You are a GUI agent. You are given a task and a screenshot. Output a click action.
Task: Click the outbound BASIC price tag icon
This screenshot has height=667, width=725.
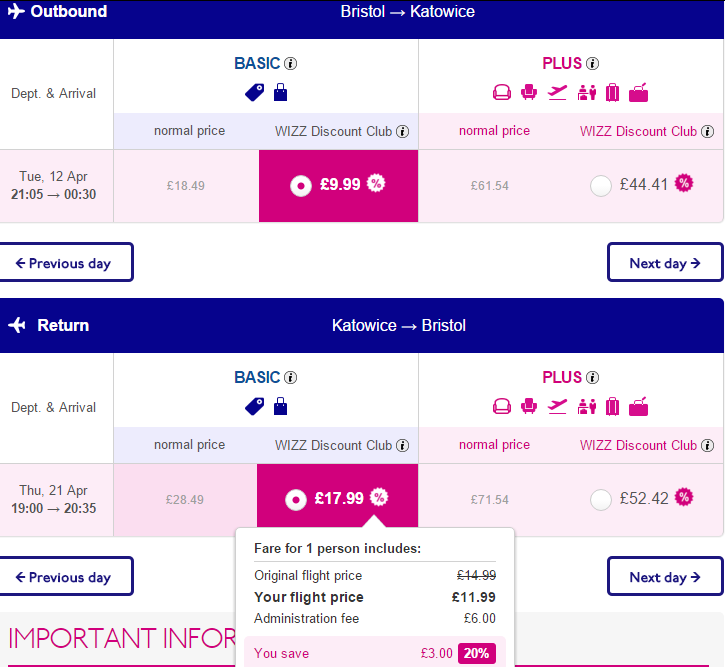pos(254,92)
